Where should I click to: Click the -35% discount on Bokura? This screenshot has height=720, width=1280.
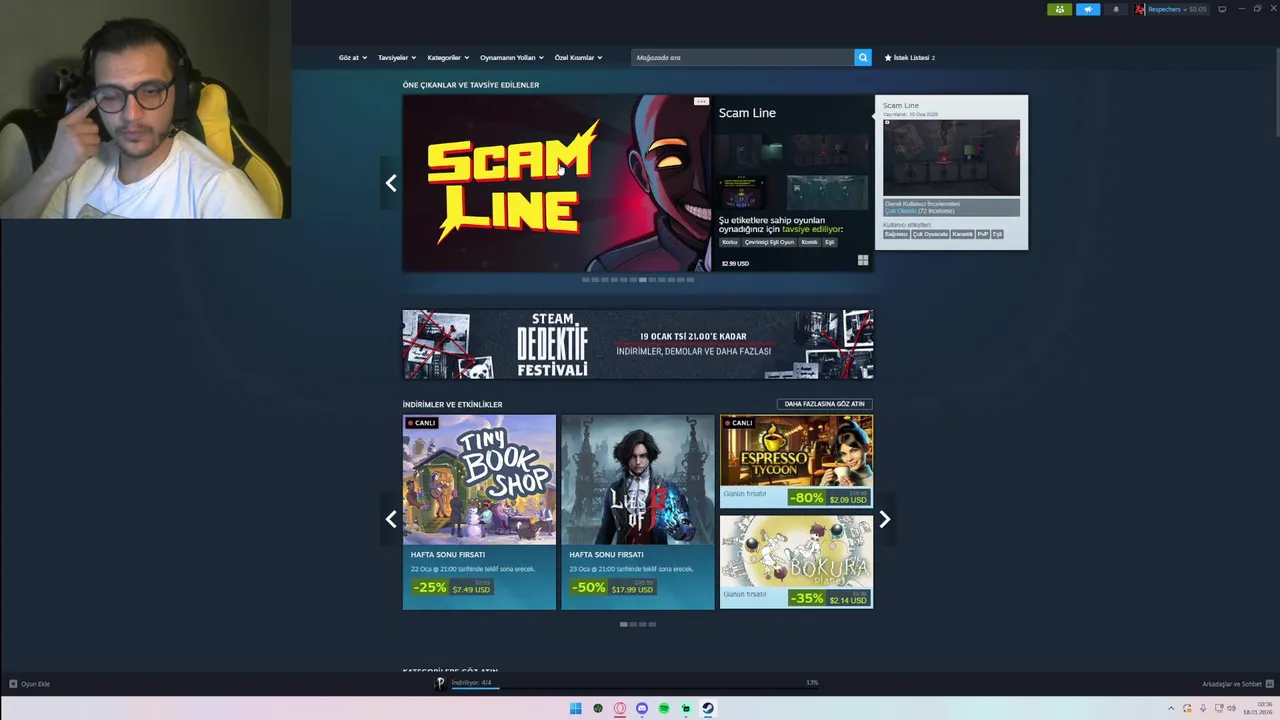pyautogui.click(x=806, y=598)
